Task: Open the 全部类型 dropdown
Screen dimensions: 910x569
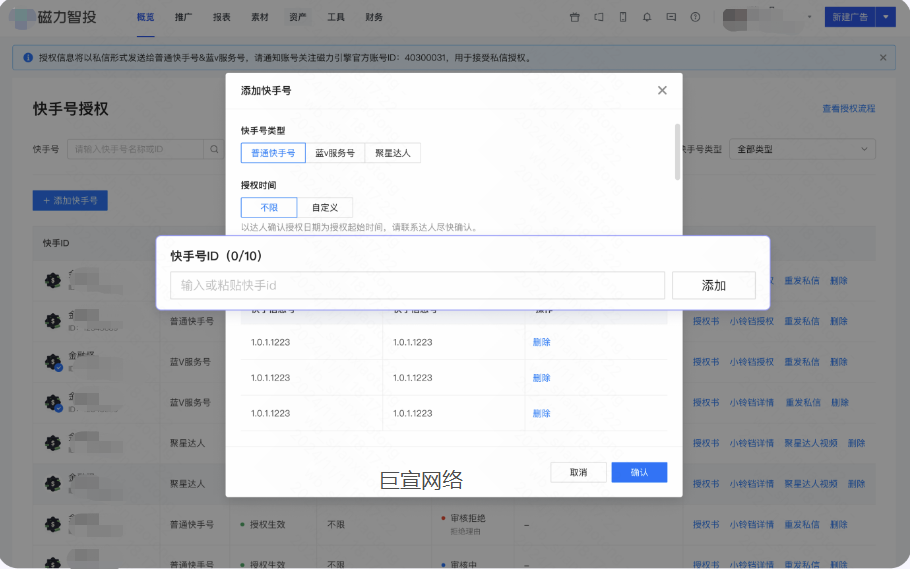Action: [x=802, y=149]
